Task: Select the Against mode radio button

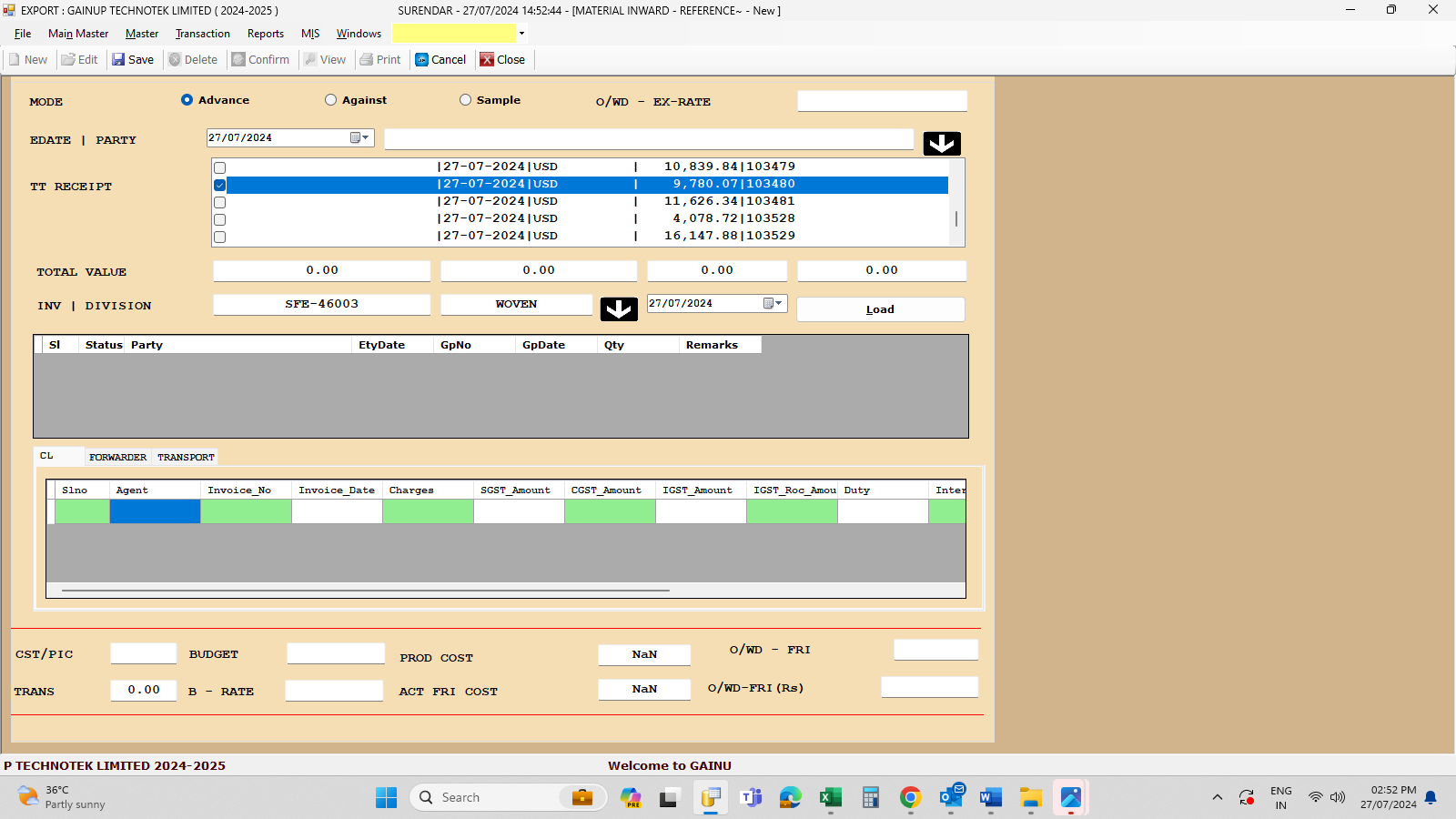Action: (331, 100)
